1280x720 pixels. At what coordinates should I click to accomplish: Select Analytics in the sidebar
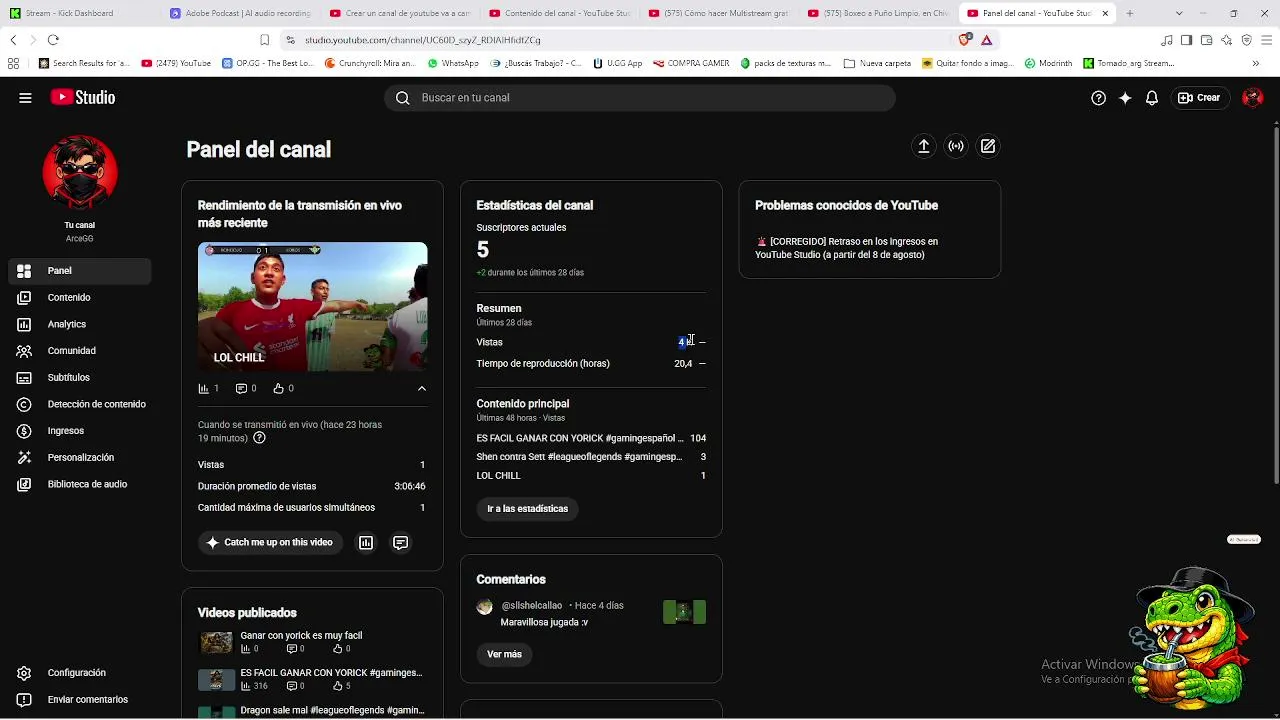click(x=80, y=324)
